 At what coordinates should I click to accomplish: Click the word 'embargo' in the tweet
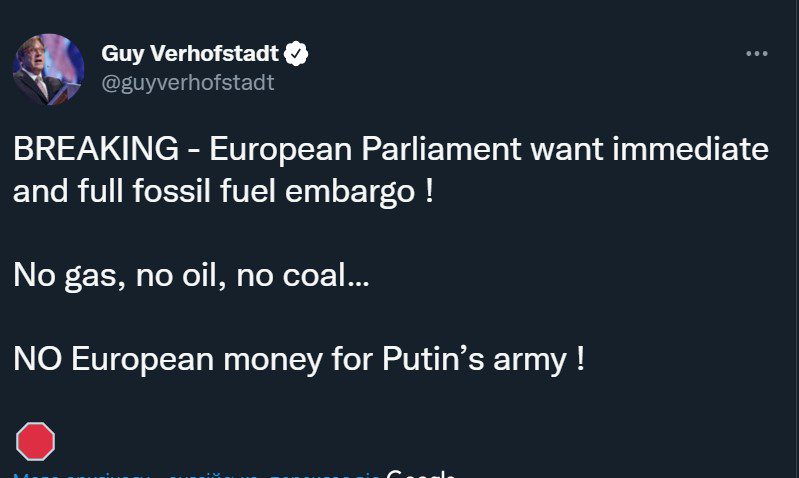(350, 193)
